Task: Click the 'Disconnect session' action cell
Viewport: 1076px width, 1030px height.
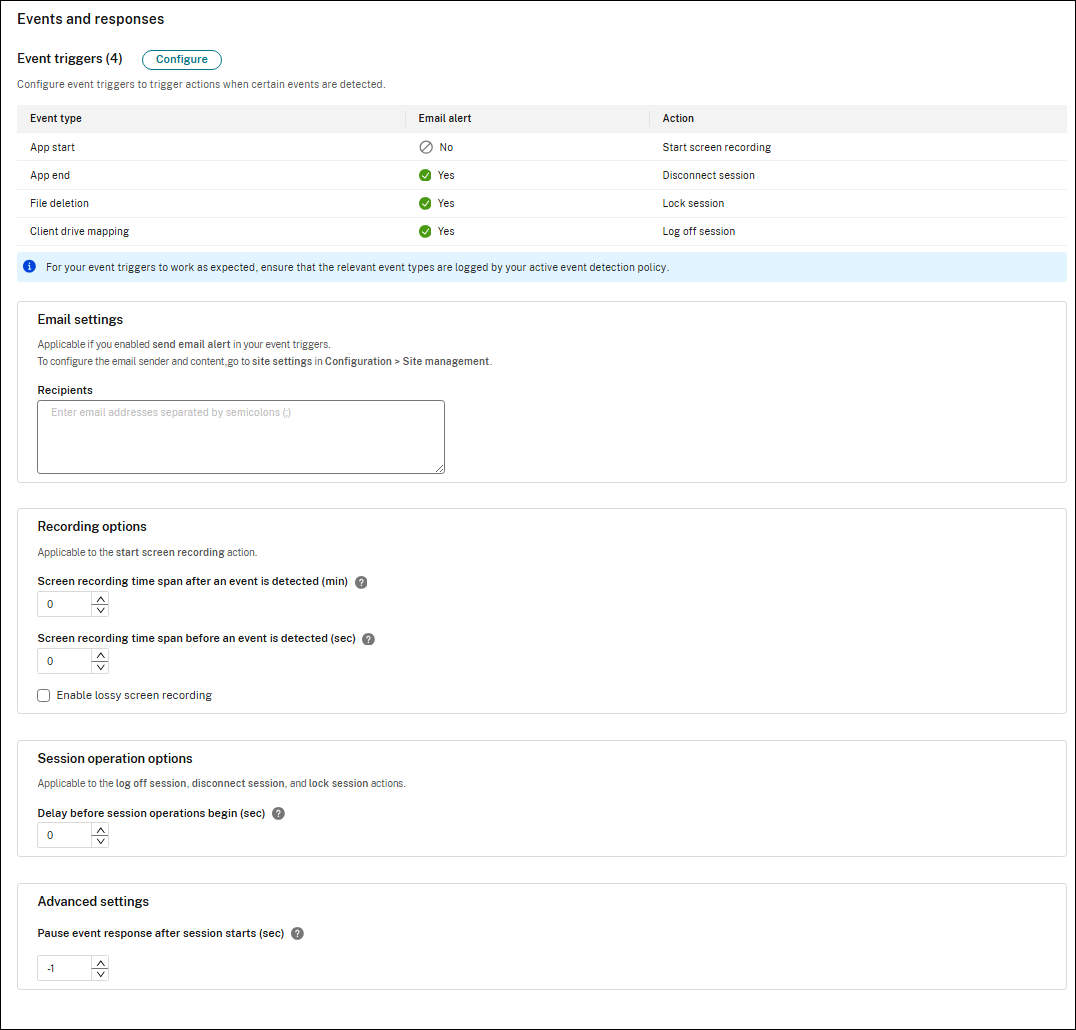Action: pyautogui.click(x=708, y=176)
